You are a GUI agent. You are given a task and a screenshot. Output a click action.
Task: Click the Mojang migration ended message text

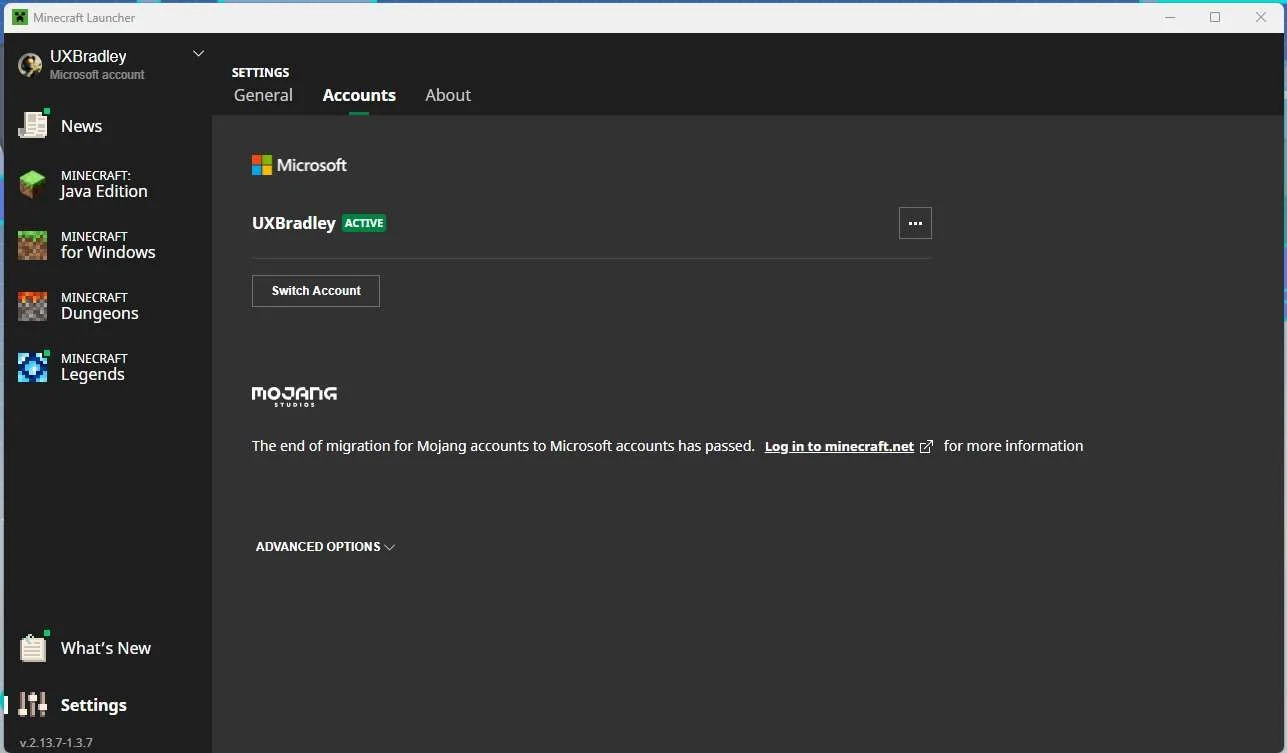(503, 446)
